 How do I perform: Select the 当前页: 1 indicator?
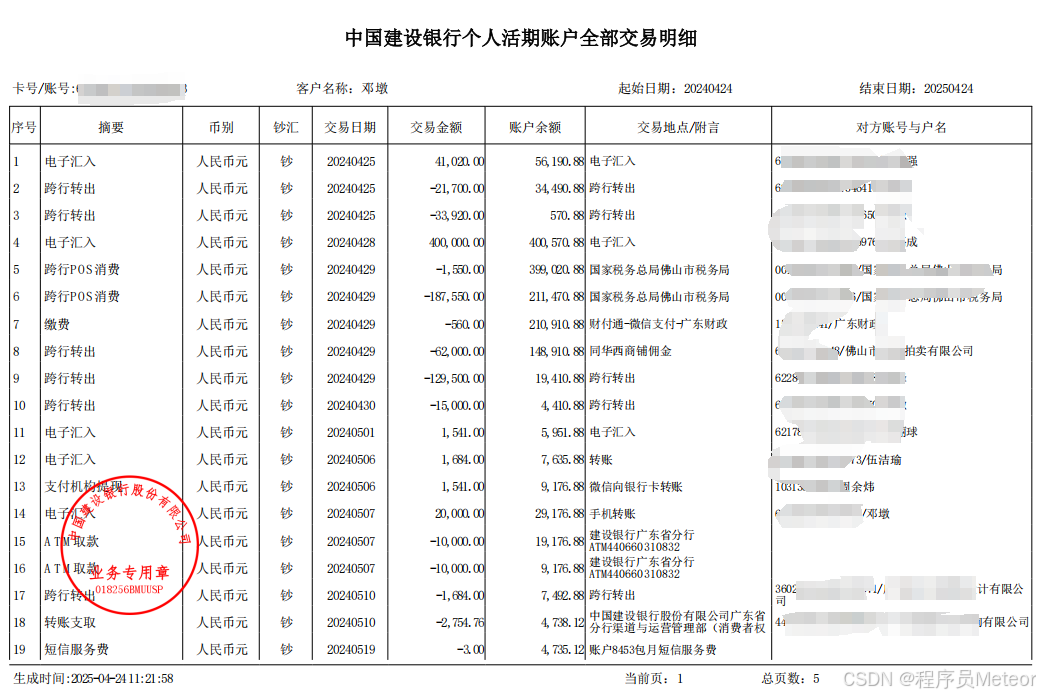tap(653, 678)
